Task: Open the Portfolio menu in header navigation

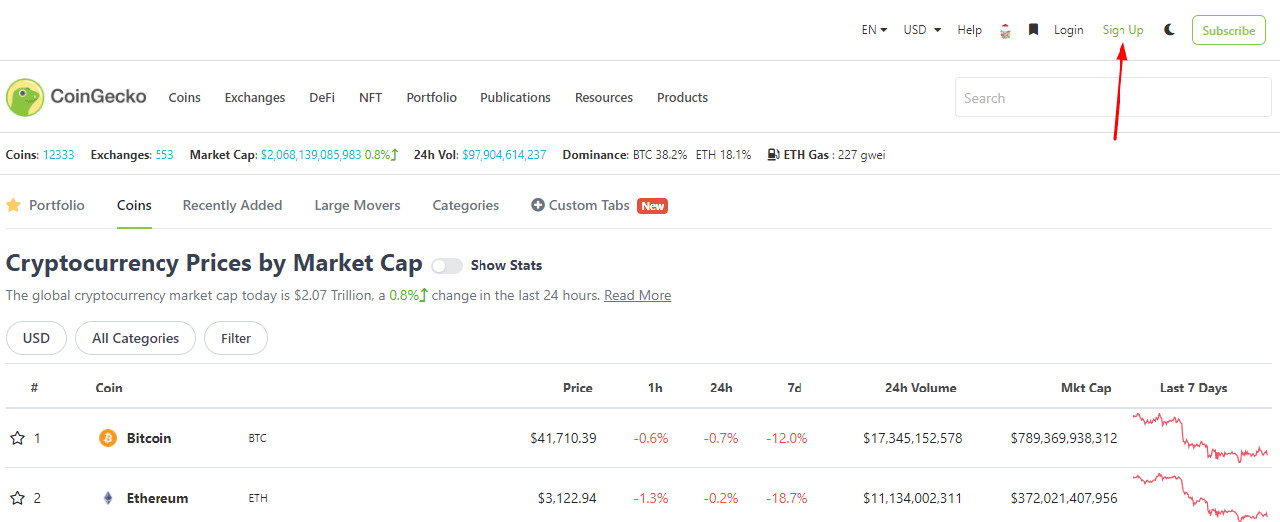Action: click(431, 97)
